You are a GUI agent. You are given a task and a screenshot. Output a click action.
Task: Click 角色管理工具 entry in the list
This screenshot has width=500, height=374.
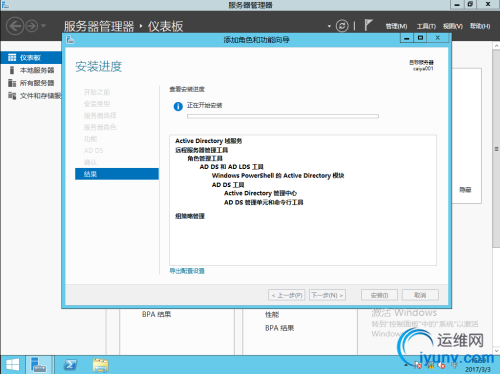(205, 158)
